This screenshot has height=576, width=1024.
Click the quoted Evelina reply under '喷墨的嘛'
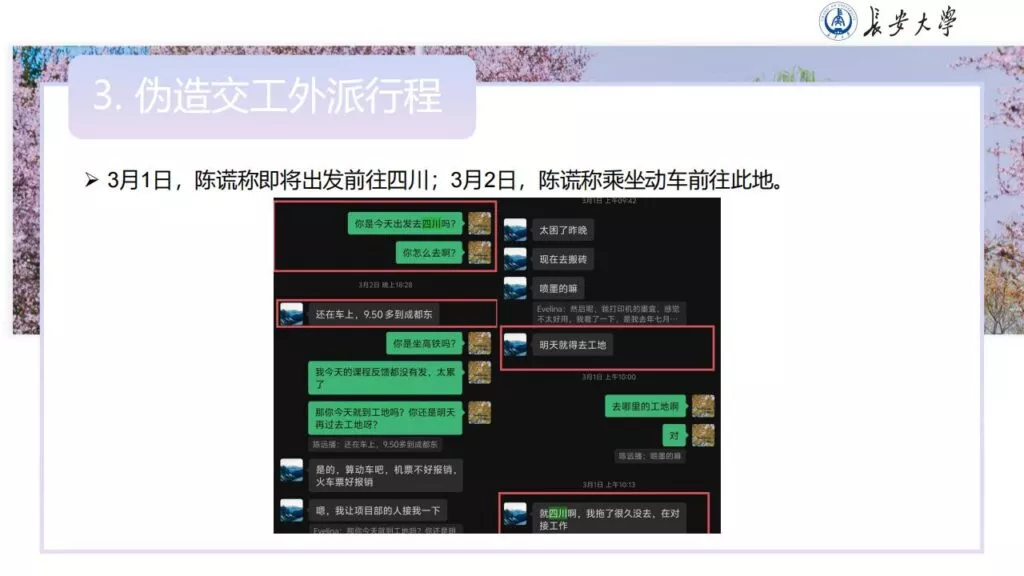click(608, 314)
